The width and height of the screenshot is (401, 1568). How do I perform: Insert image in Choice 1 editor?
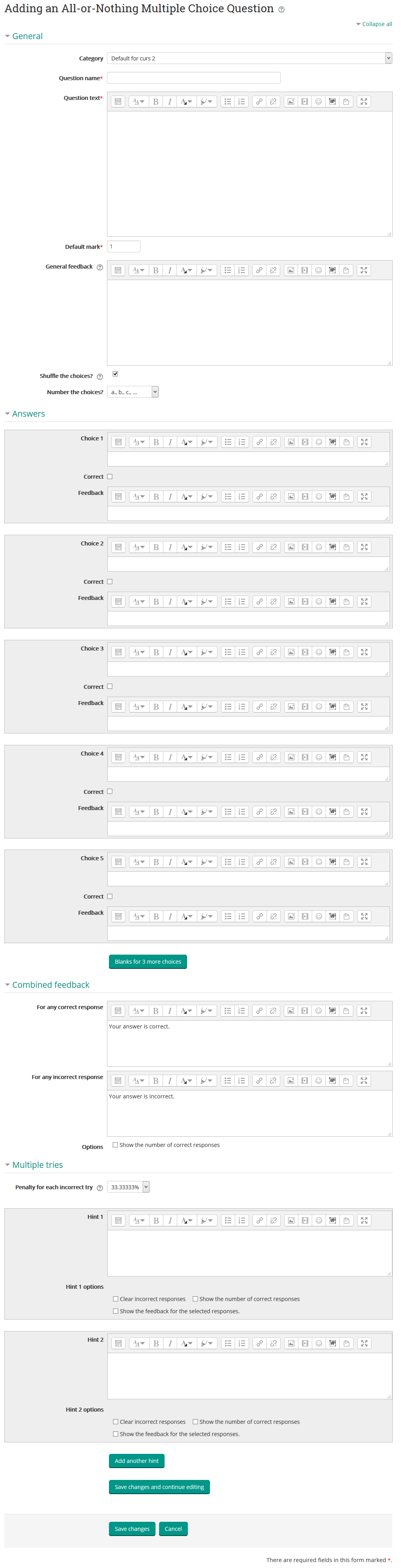coord(291,442)
